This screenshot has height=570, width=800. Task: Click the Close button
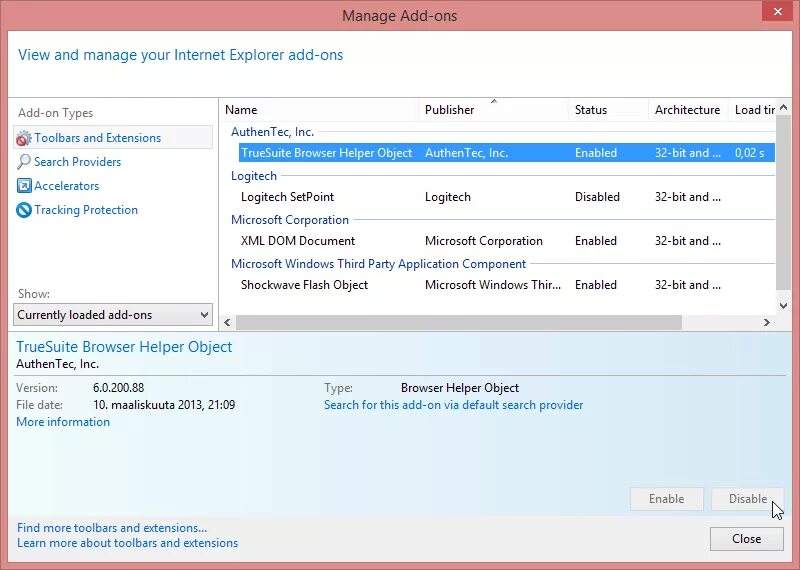(x=746, y=539)
